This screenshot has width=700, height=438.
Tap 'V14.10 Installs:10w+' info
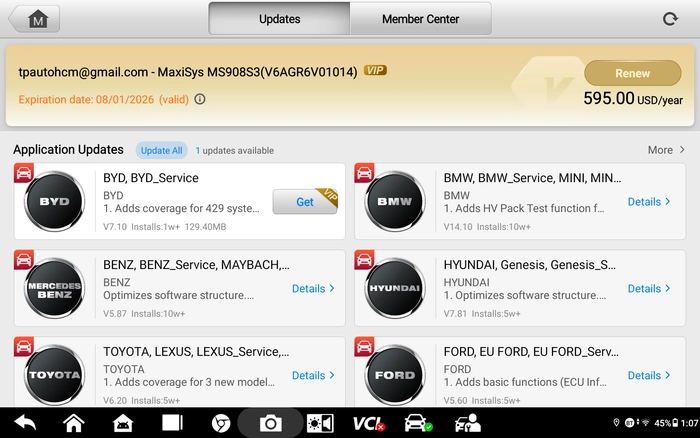487,227
